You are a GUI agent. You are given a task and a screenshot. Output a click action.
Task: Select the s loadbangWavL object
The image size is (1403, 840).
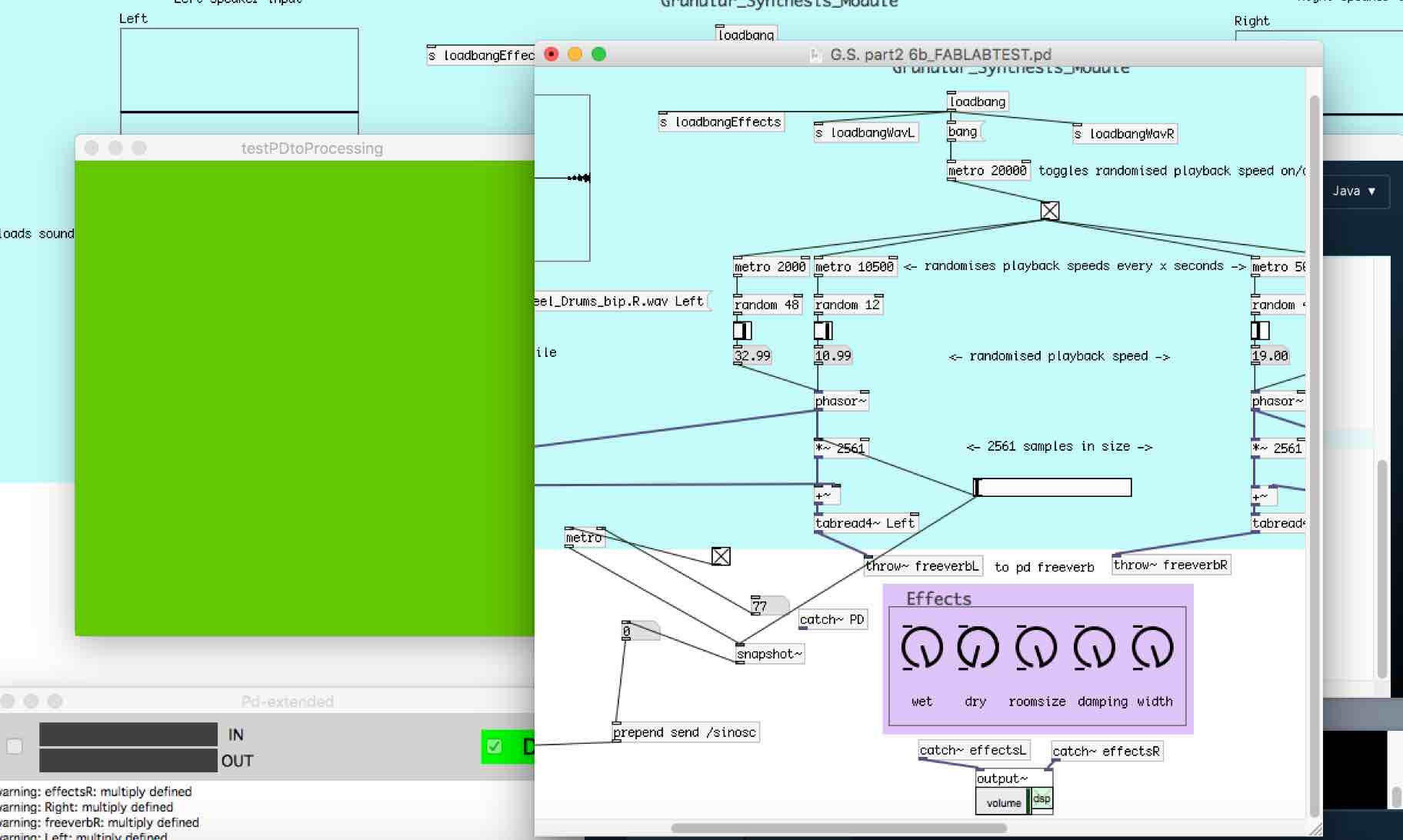coord(866,132)
